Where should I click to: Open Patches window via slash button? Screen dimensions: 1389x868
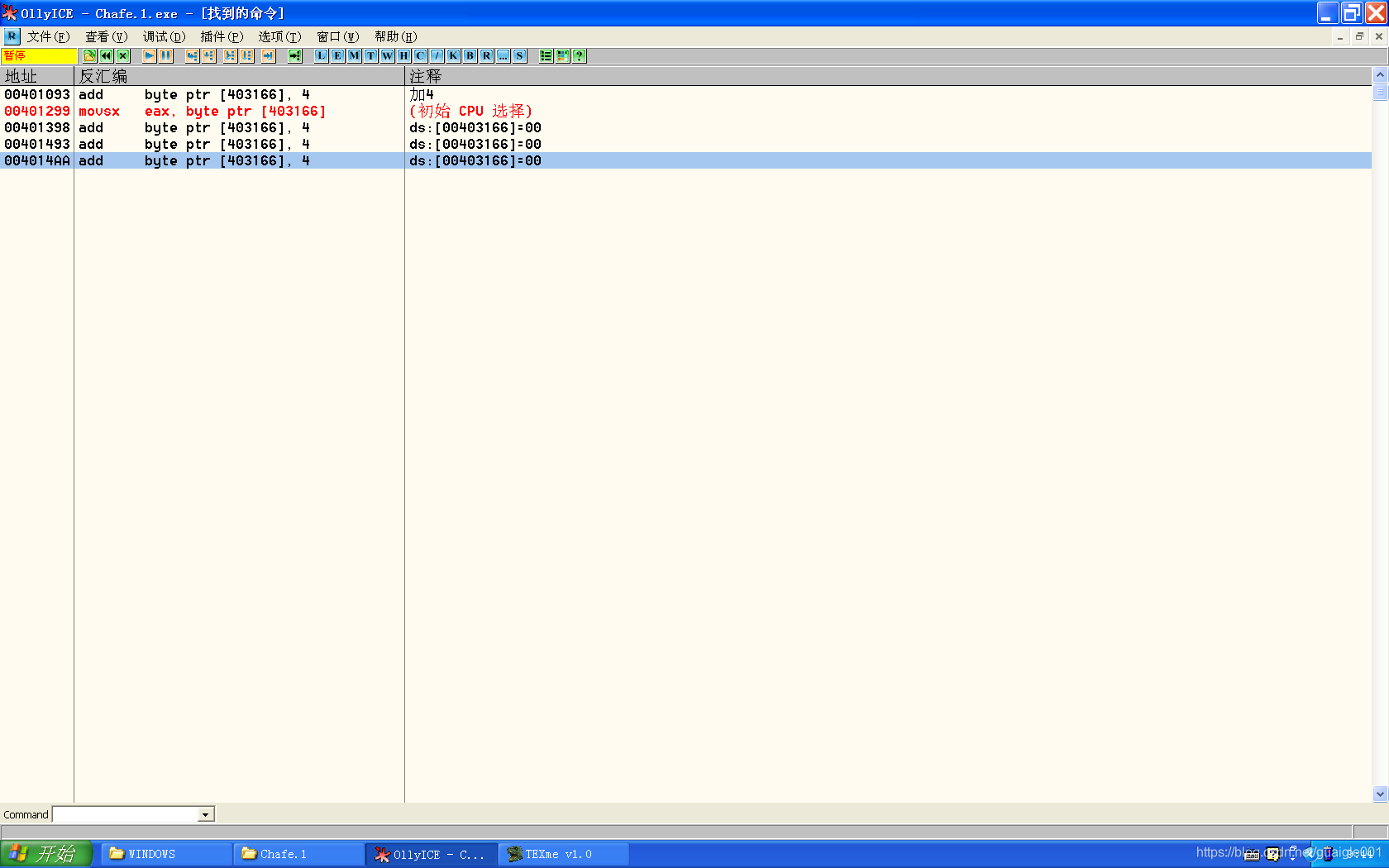coord(437,55)
